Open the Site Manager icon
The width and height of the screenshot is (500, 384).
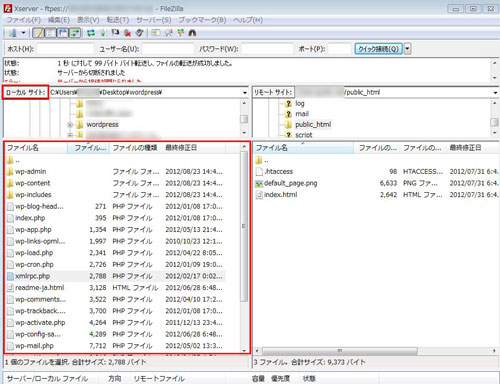tap(13, 33)
